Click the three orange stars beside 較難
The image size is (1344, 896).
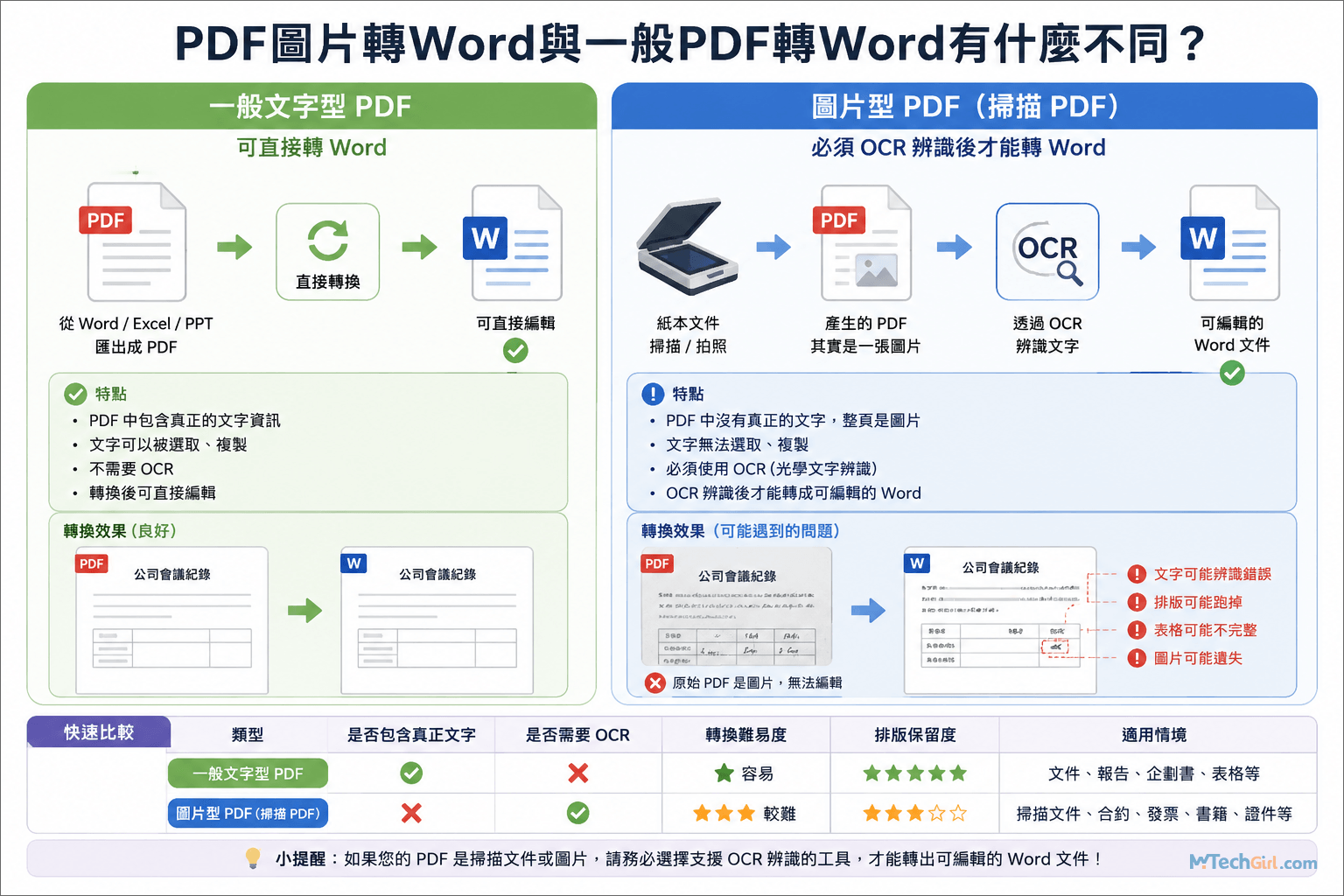(x=724, y=814)
